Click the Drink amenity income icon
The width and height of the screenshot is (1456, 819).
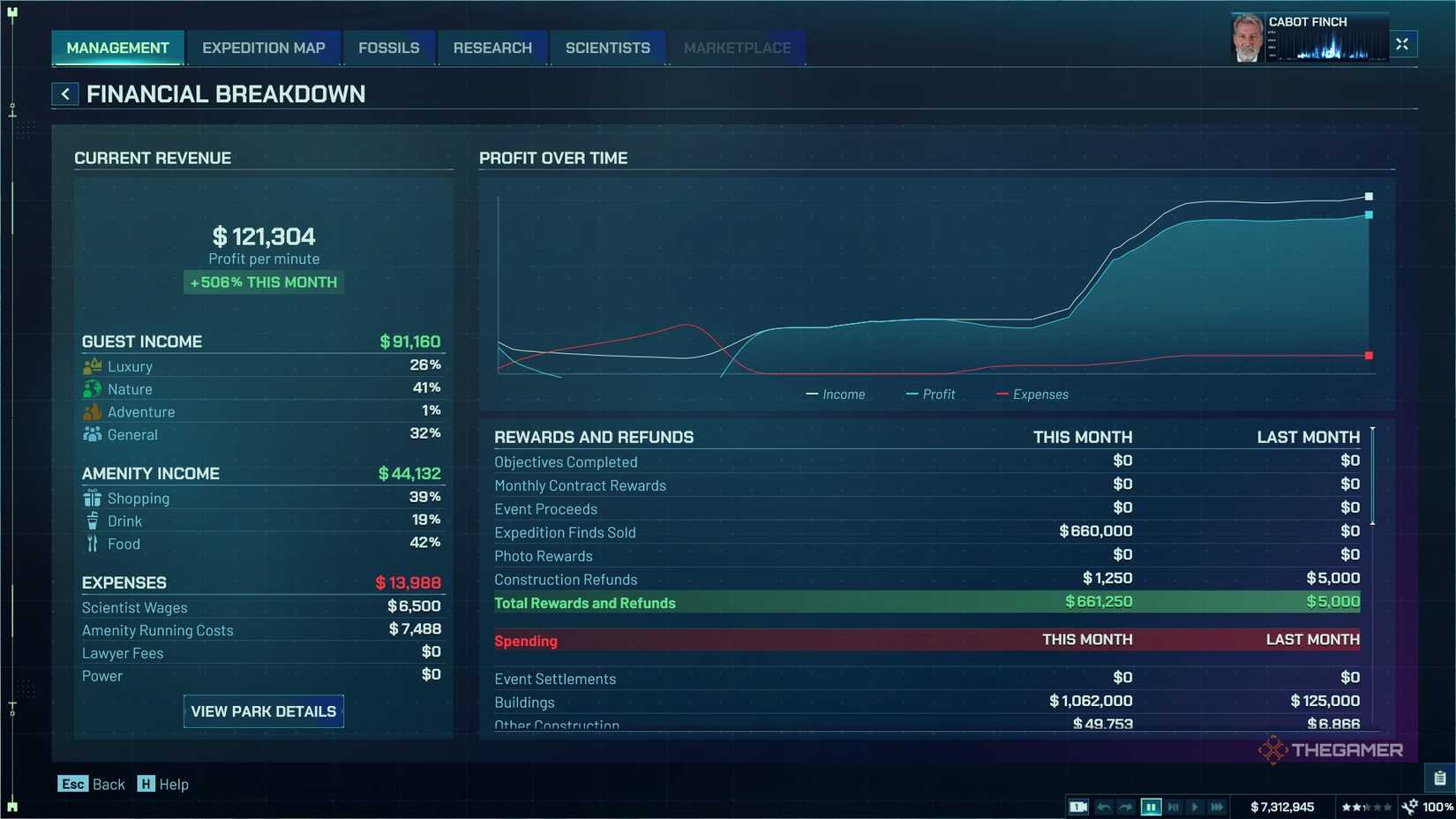point(92,521)
